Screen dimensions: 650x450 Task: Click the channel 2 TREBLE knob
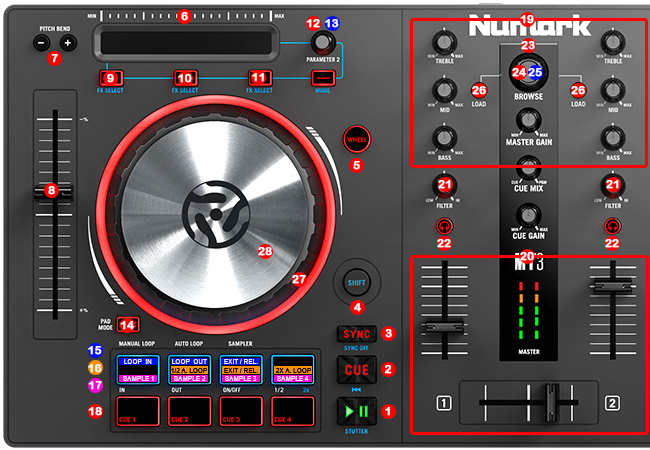tap(613, 42)
